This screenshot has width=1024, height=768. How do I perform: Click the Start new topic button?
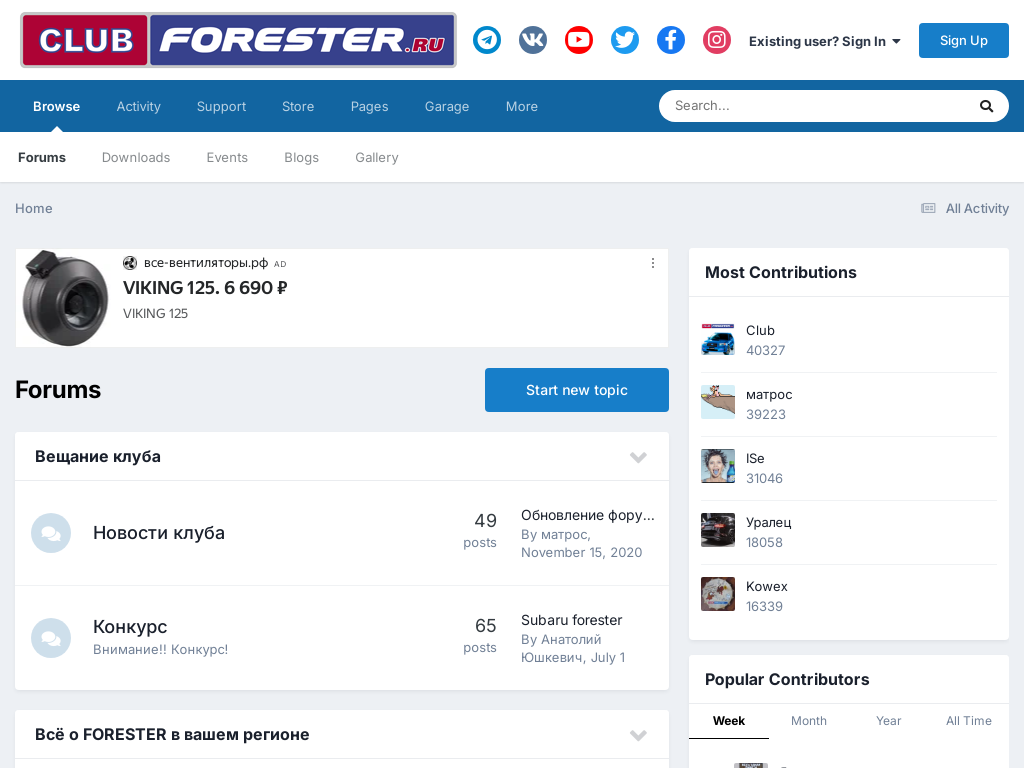(x=576, y=390)
